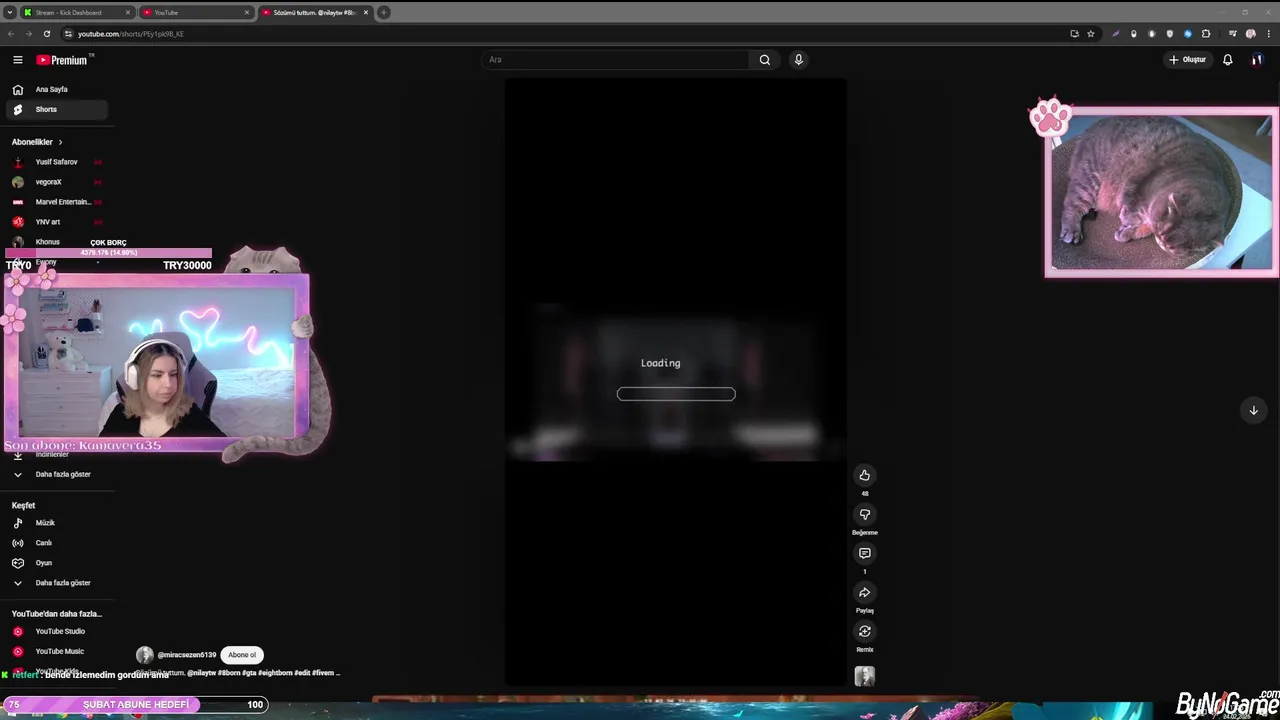1280x720 pixels.
Task: Open the blue round extension icon
Action: tap(1188, 34)
